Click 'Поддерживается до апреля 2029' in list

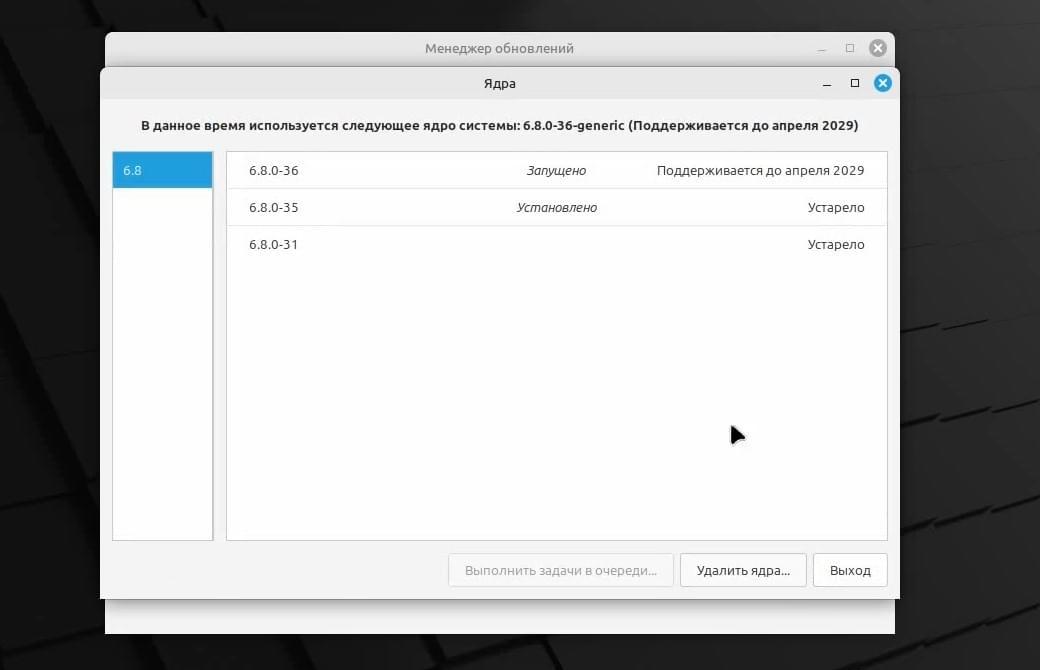coord(760,170)
